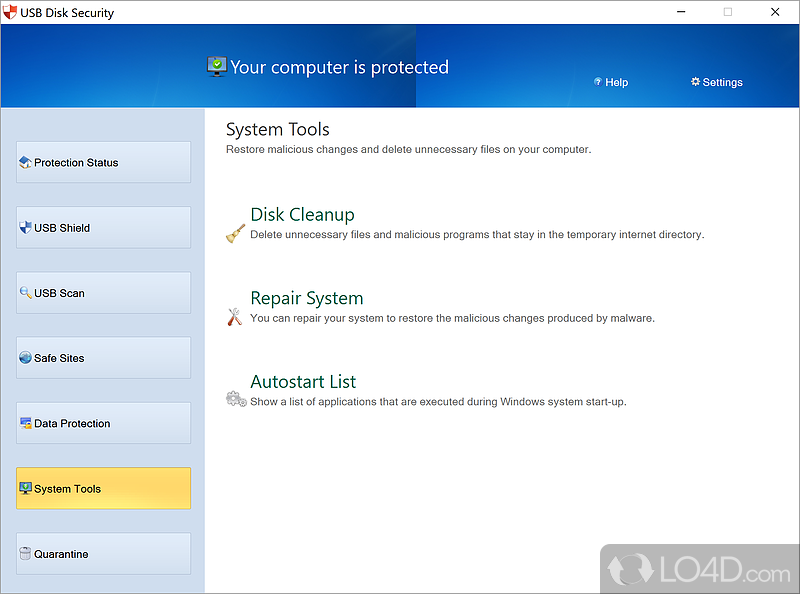This screenshot has height=594, width=800.
Task: Open the USB Scan section
Action: (x=103, y=293)
